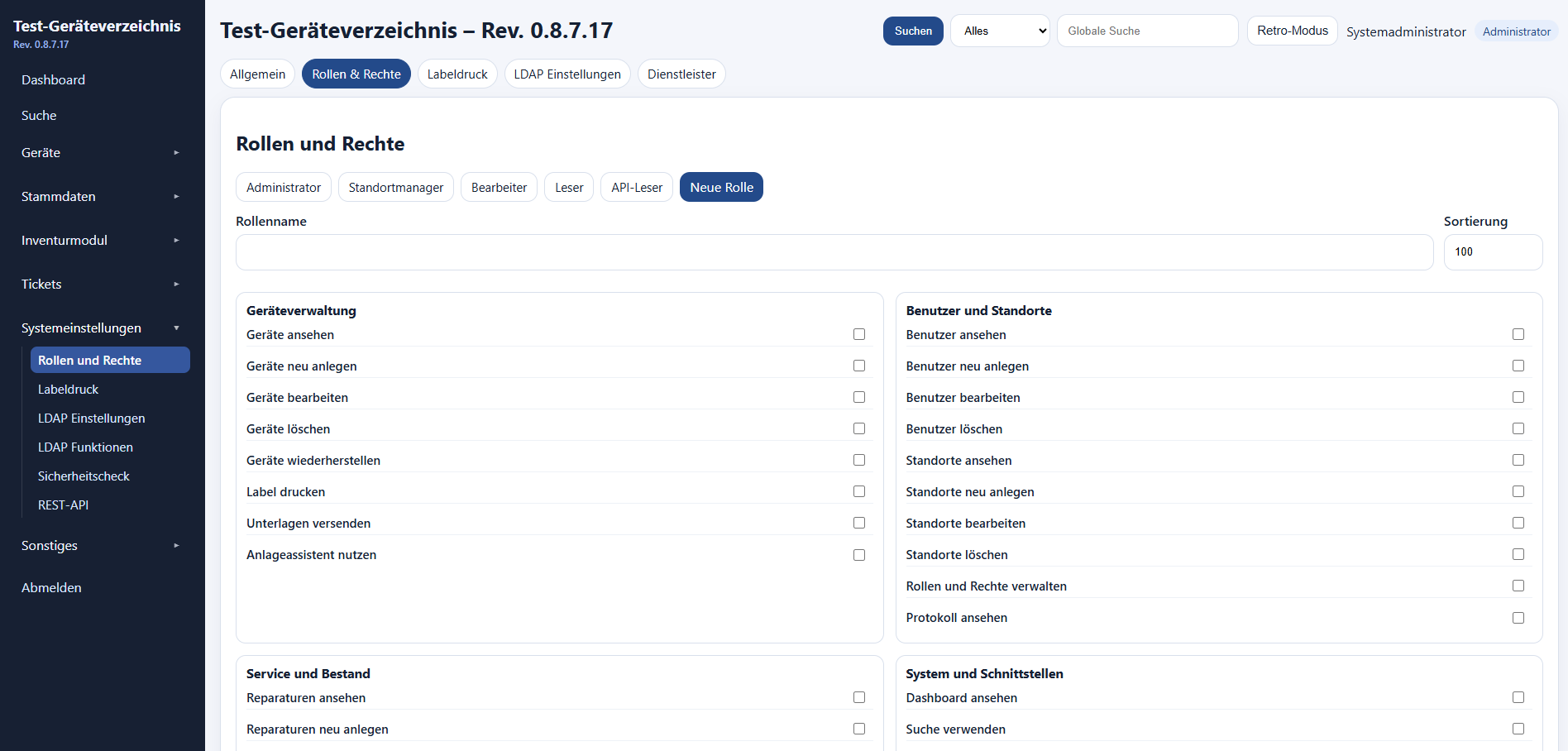The width and height of the screenshot is (1568, 751).
Task: Switch to the Labeldruck tab
Action: point(457,74)
